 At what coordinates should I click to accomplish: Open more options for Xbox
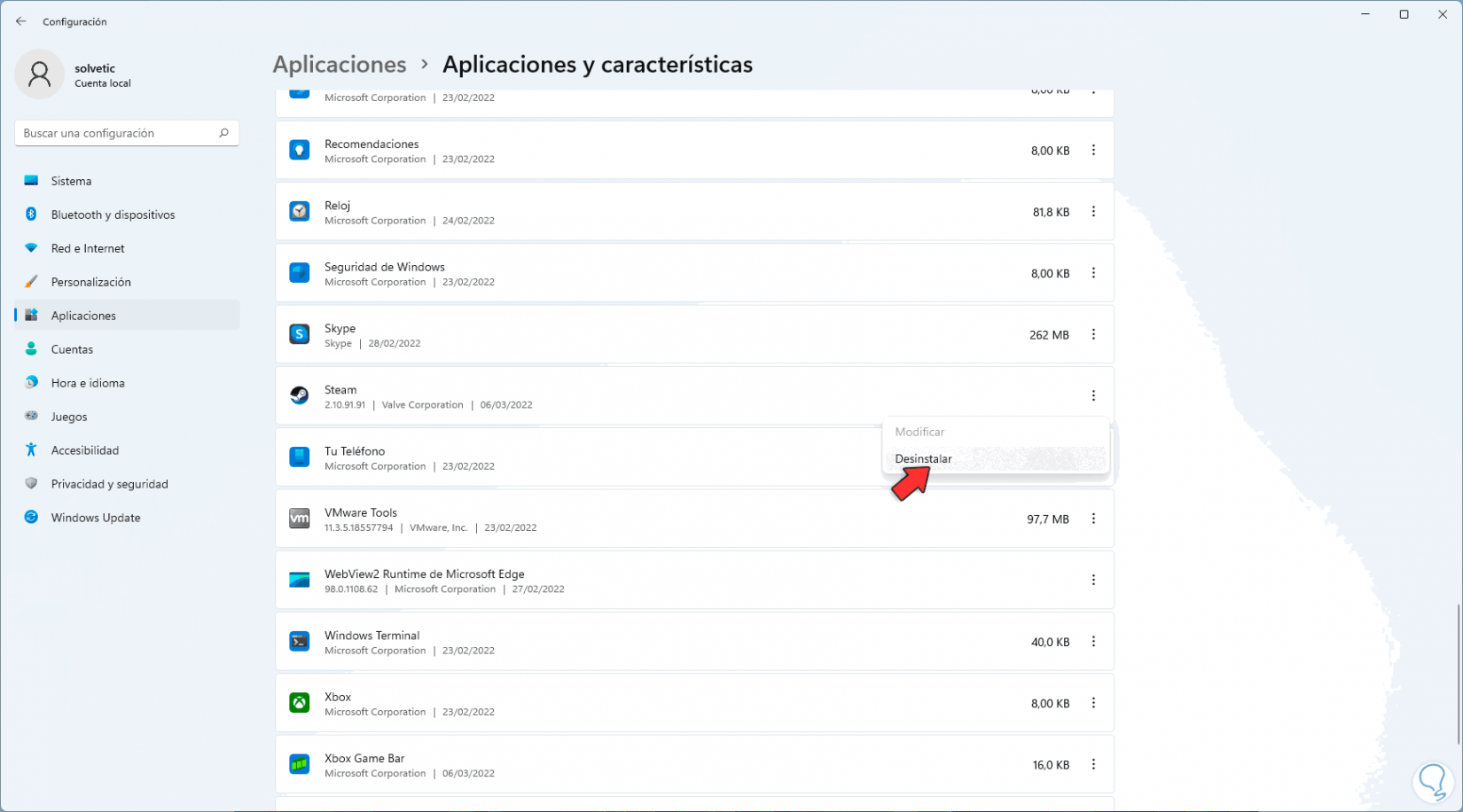1093,703
